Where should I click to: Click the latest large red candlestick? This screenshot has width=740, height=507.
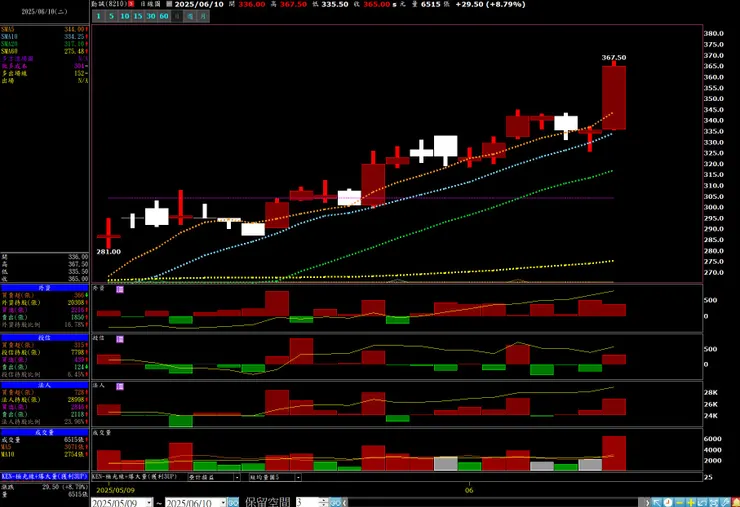click(614, 98)
